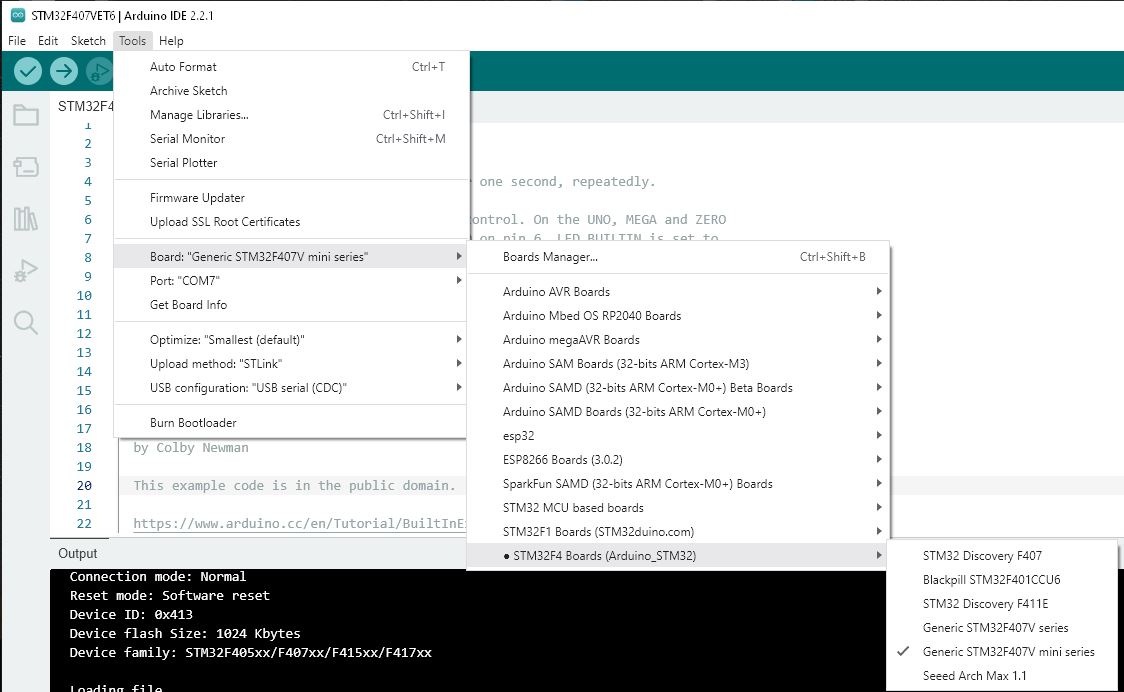The height and width of the screenshot is (692, 1124).
Task: Select STM32 Discovery F411E board
Action: click(1002, 604)
